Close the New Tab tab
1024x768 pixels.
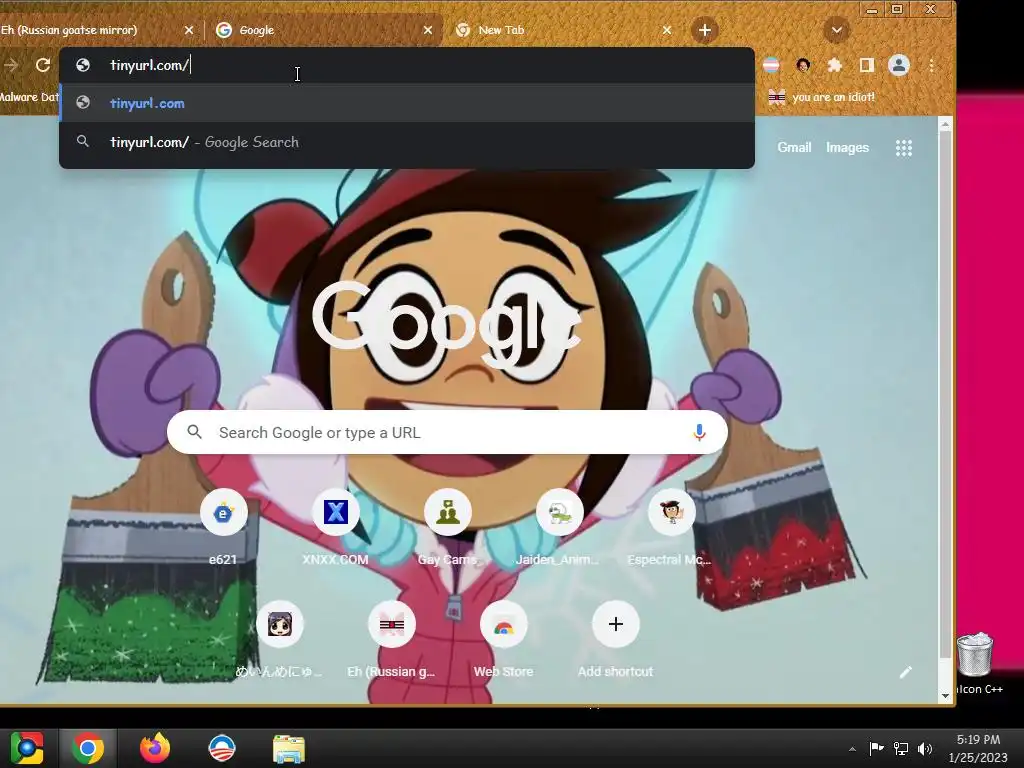pyautogui.click(x=667, y=30)
